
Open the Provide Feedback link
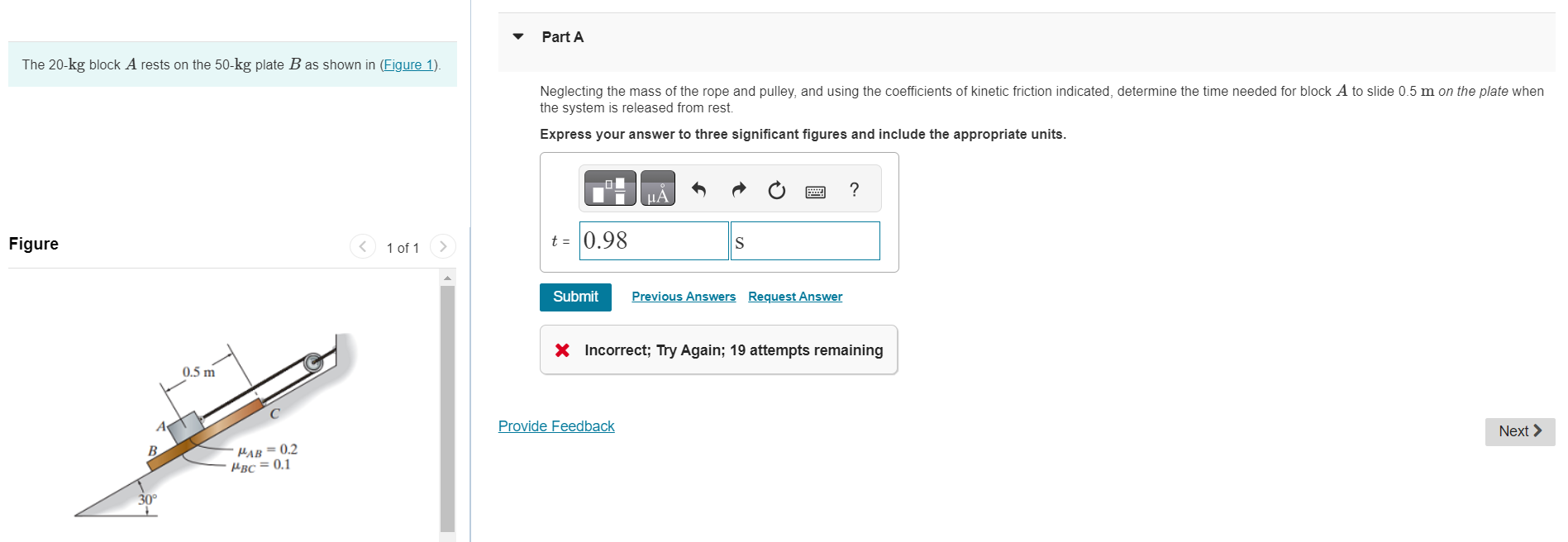pyautogui.click(x=555, y=426)
